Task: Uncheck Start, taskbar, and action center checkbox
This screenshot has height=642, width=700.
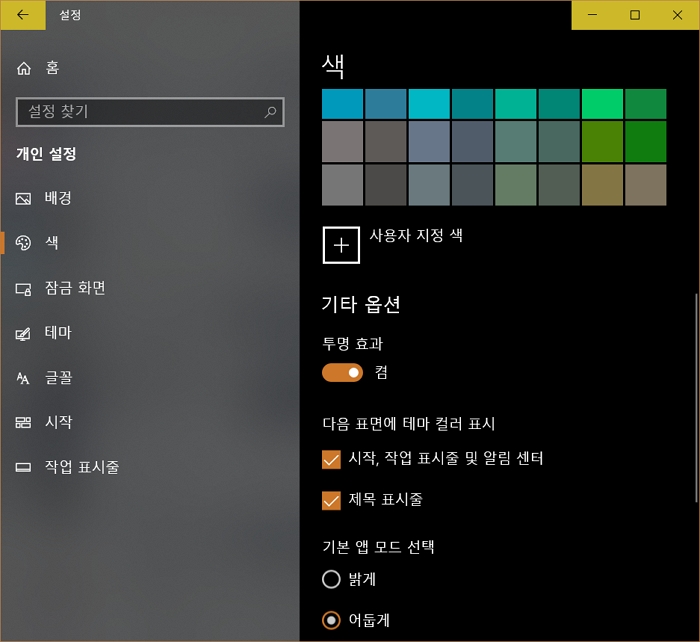Action: coord(332,459)
